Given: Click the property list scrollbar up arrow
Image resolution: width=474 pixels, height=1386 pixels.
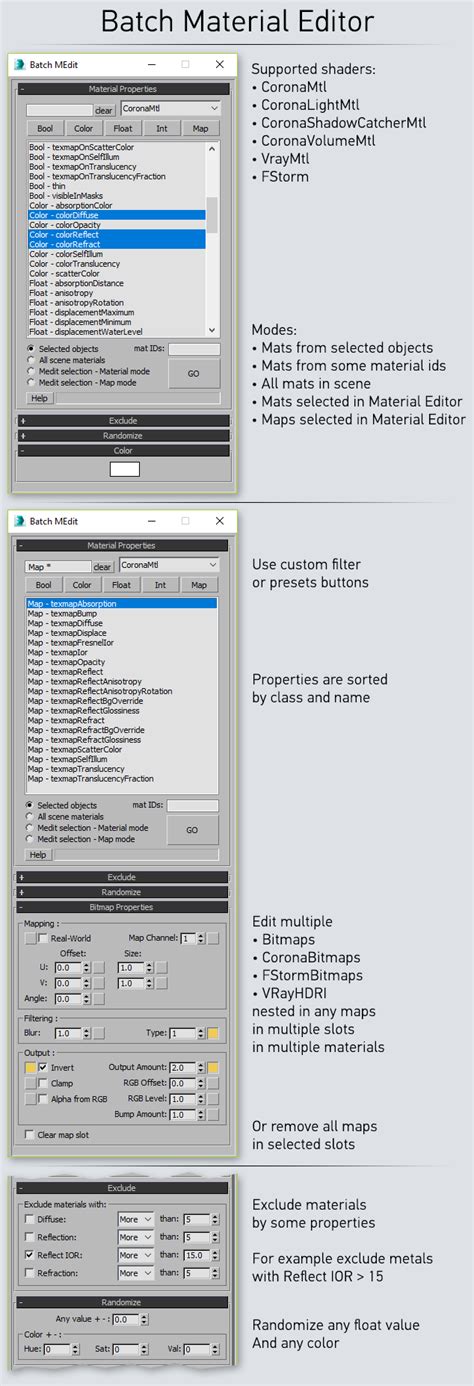Looking at the screenshot, I should [x=212, y=148].
